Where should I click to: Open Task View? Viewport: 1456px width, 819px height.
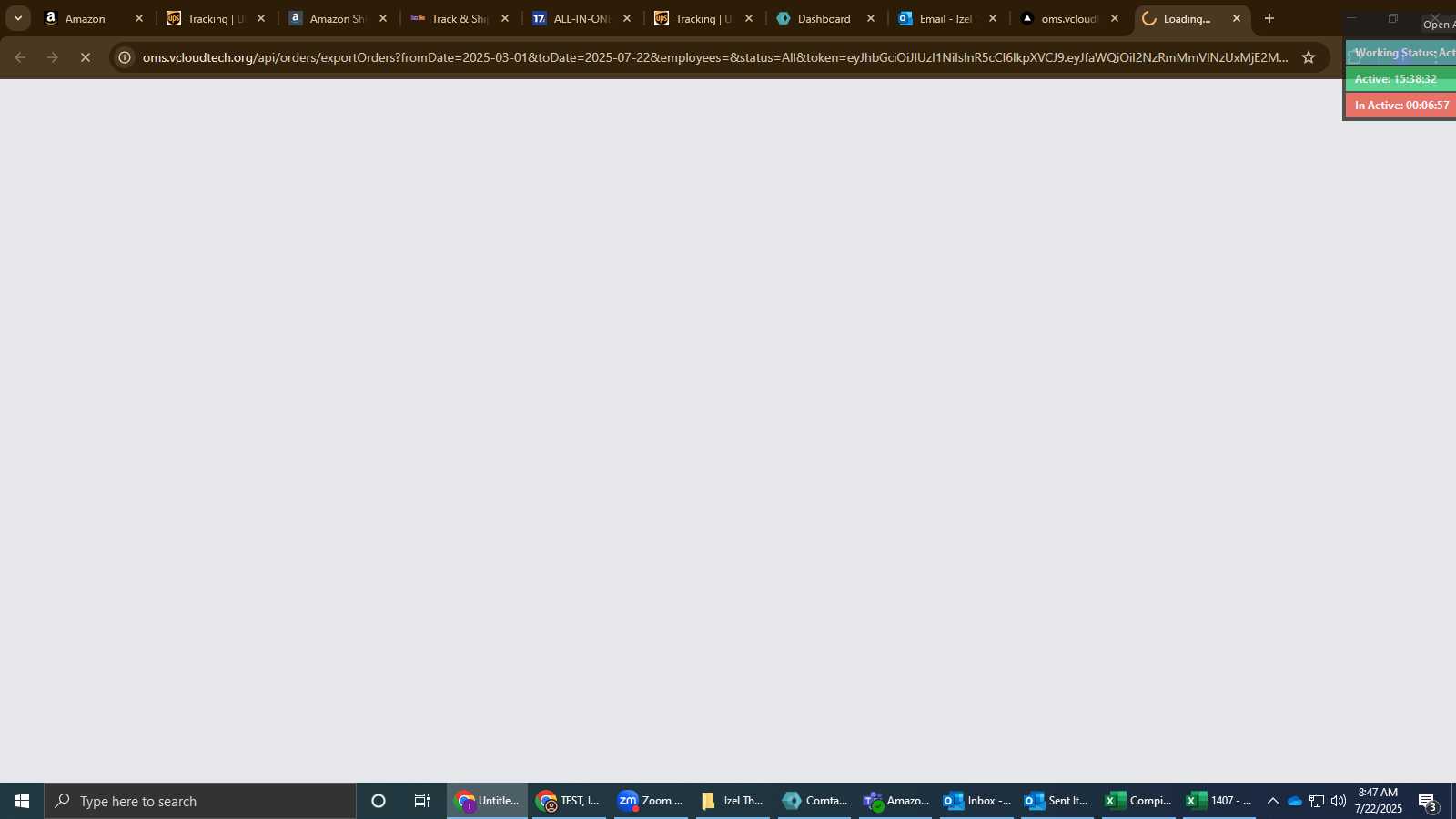(422, 801)
